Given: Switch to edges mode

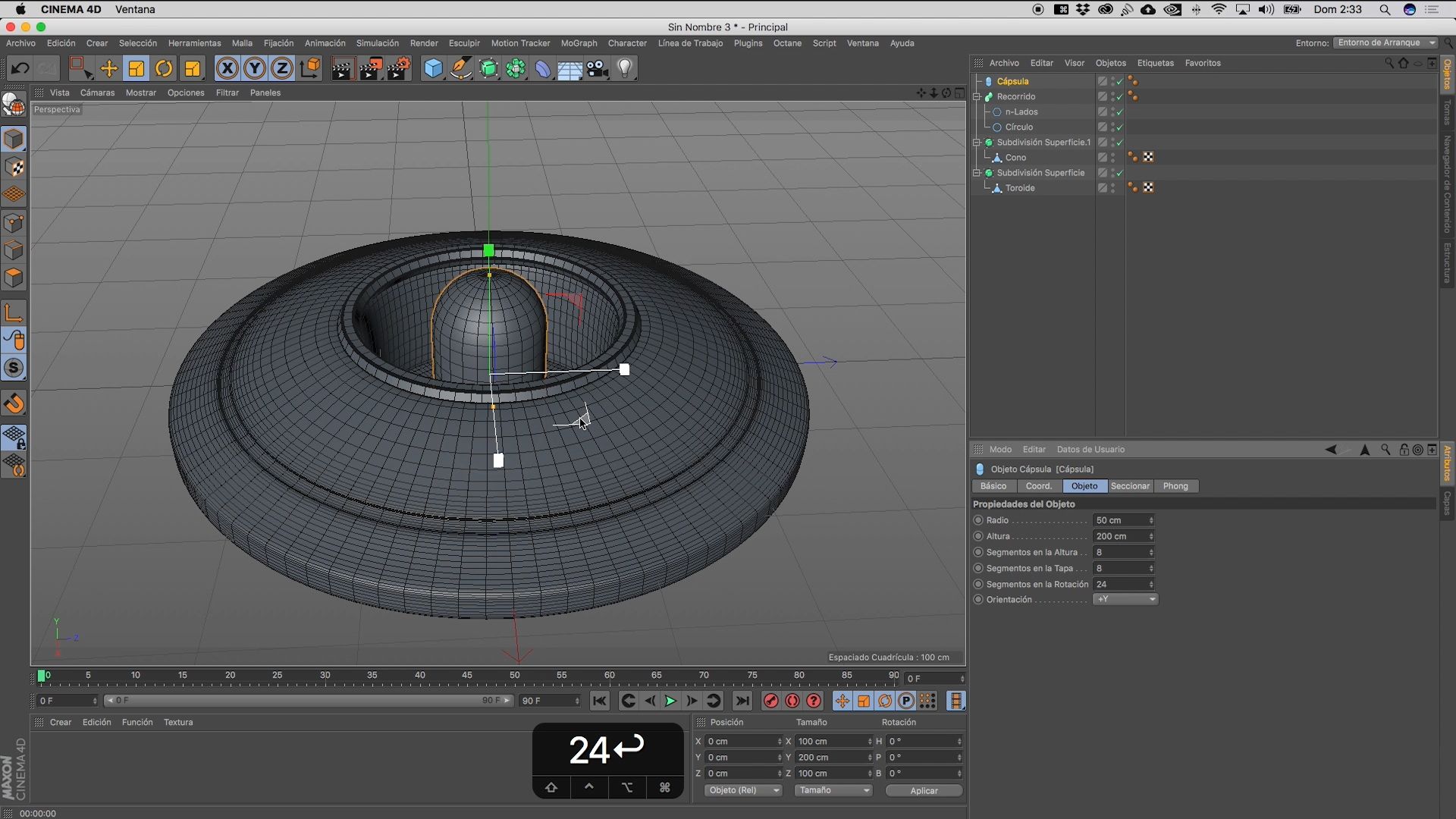Looking at the screenshot, I should pyautogui.click(x=14, y=250).
